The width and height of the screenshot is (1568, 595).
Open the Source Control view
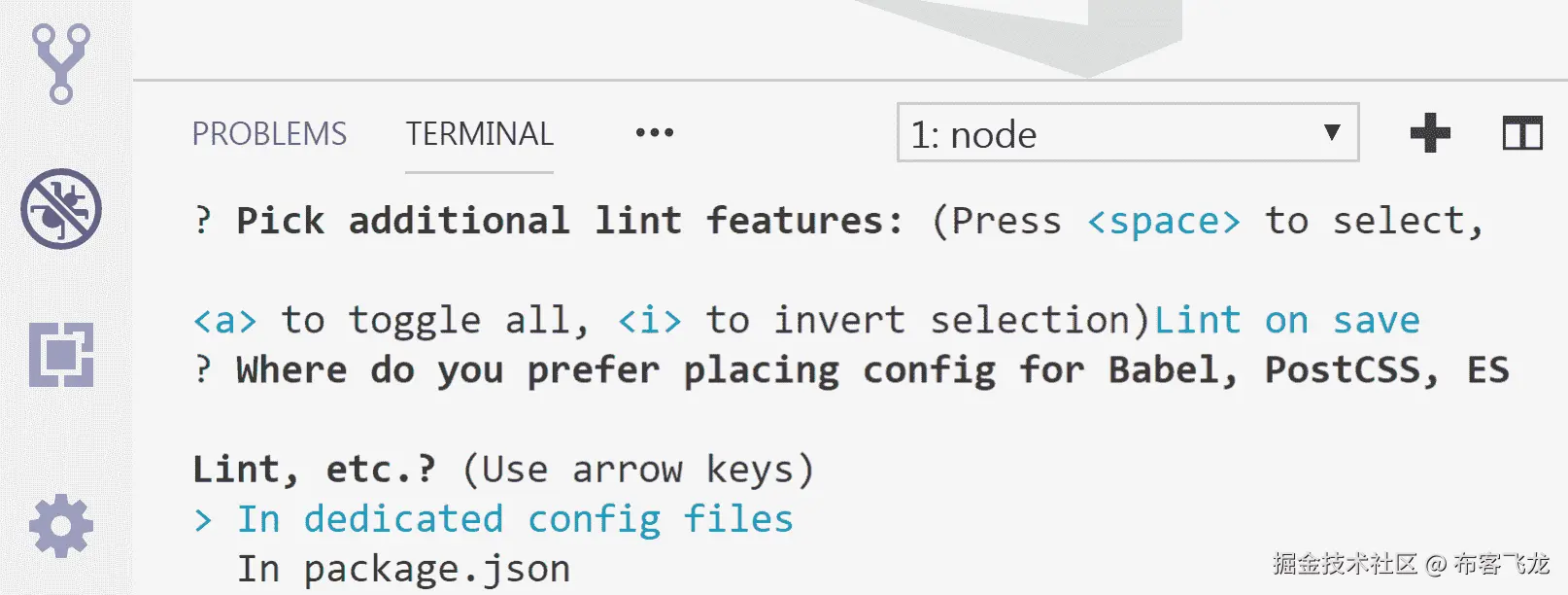[61, 63]
